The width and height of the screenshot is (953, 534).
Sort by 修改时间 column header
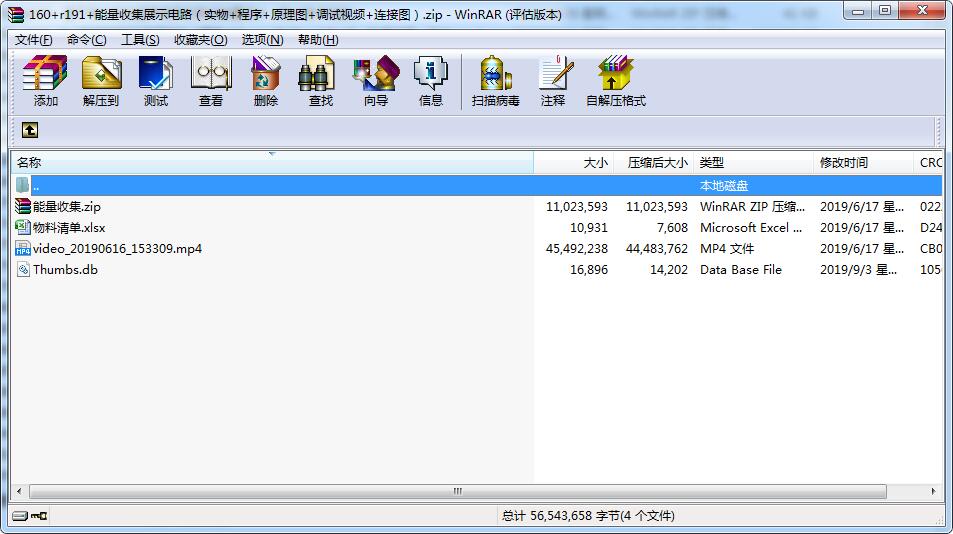coord(863,162)
